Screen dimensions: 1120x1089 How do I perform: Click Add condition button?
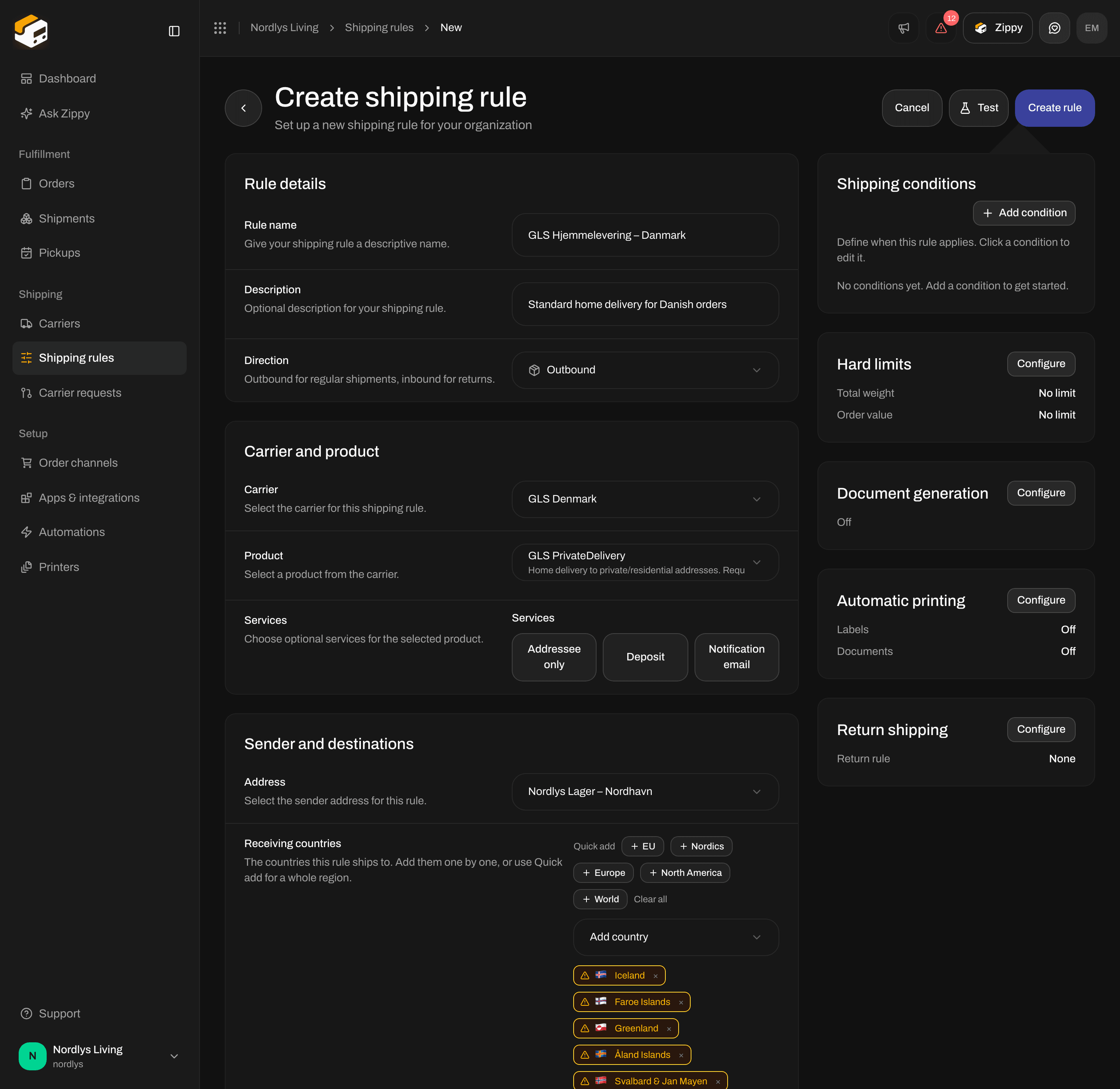click(x=1024, y=213)
